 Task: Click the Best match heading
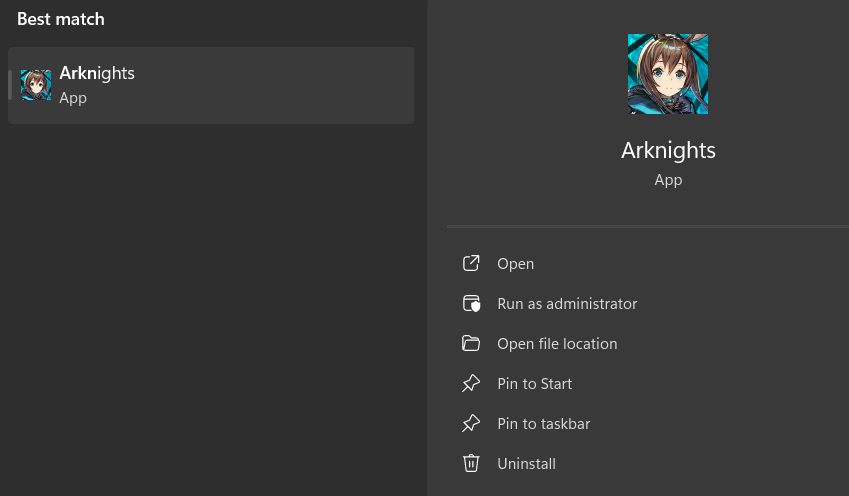[61, 19]
